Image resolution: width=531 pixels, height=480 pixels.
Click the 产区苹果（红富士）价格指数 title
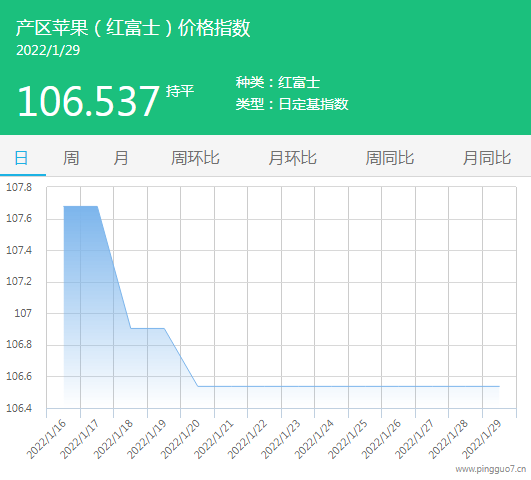click(x=133, y=28)
